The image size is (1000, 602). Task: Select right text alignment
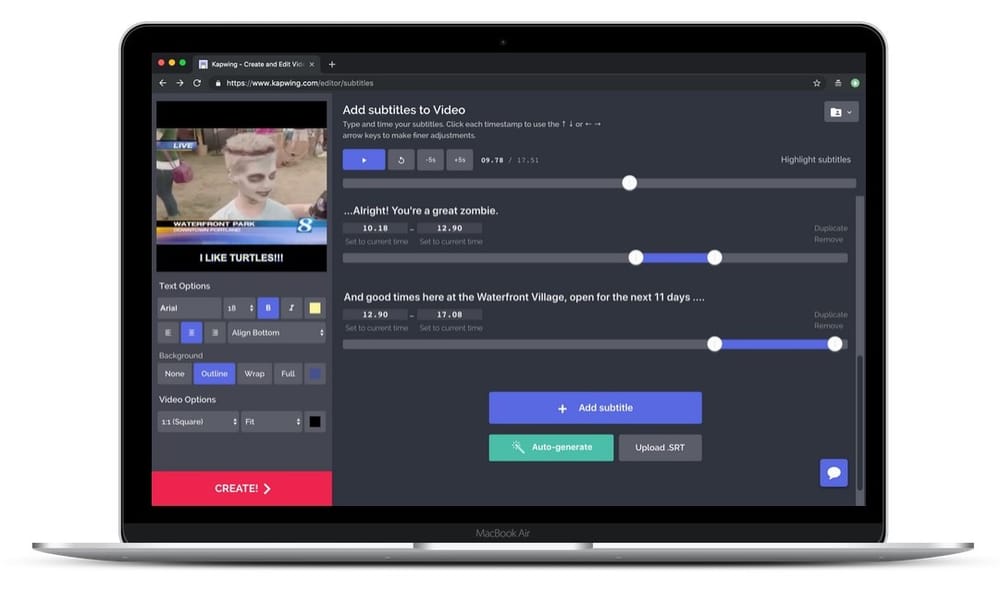pyautogui.click(x=213, y=332)
